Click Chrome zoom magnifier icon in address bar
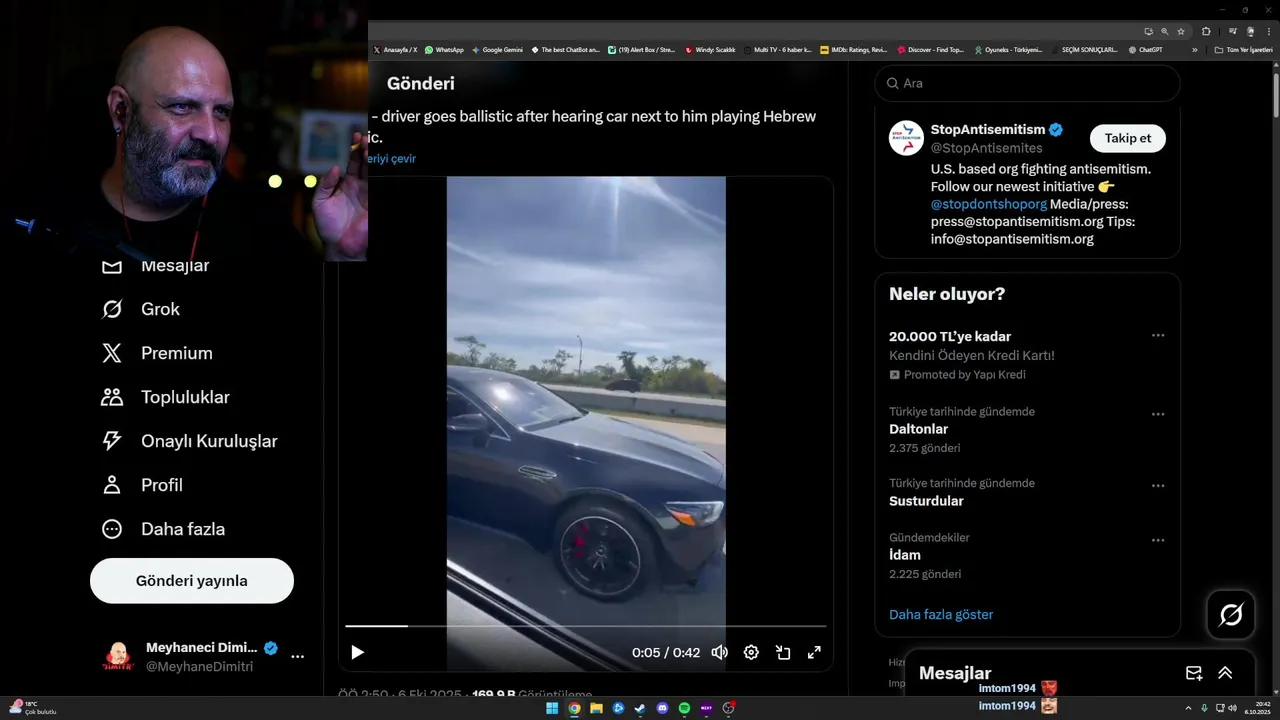 [1165, 31]
